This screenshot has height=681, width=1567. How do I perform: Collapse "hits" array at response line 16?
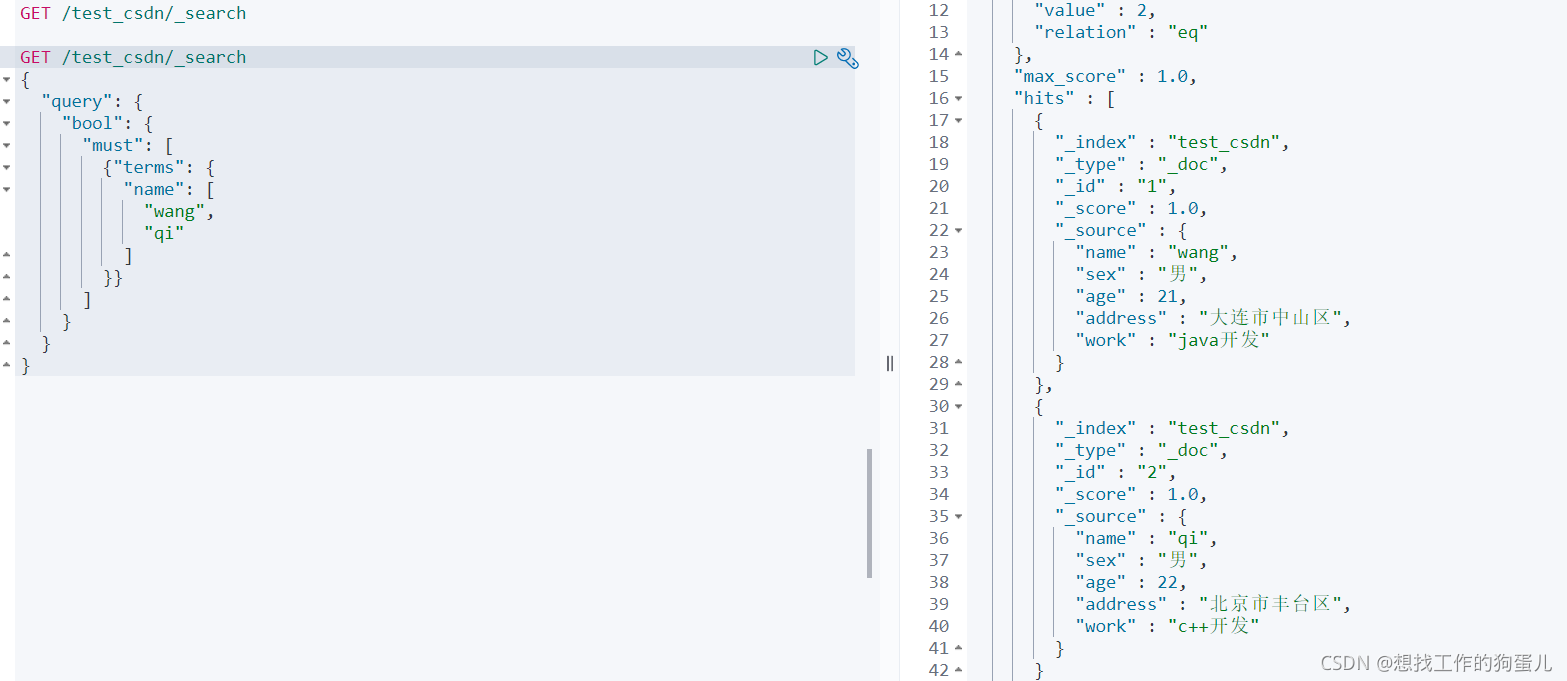pyautogui.click(x=959, y=98)
